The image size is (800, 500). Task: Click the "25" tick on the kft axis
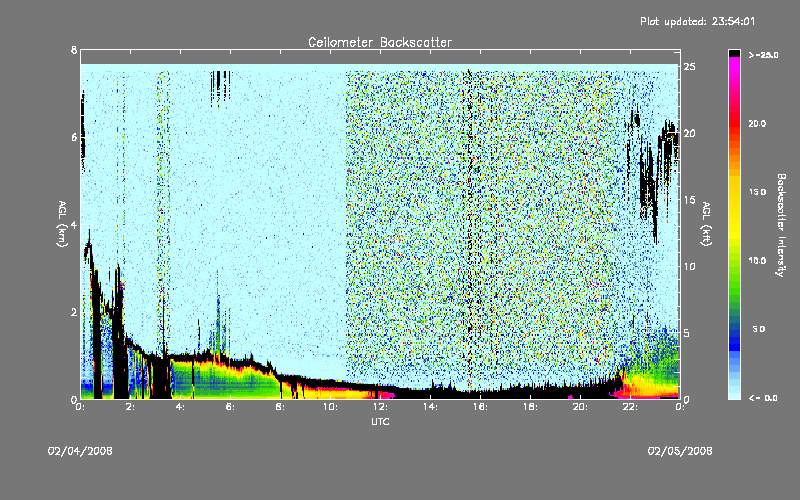click(x=689, y=67)
